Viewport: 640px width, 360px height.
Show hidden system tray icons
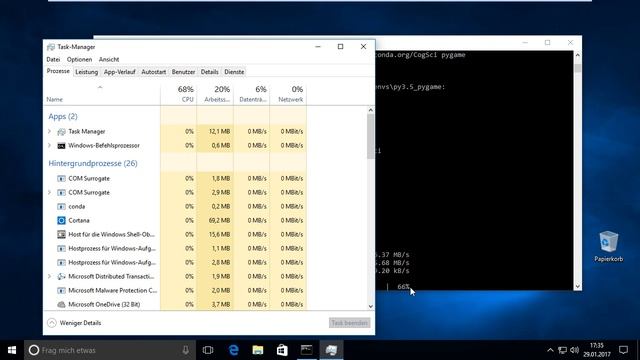coord(550,350)
